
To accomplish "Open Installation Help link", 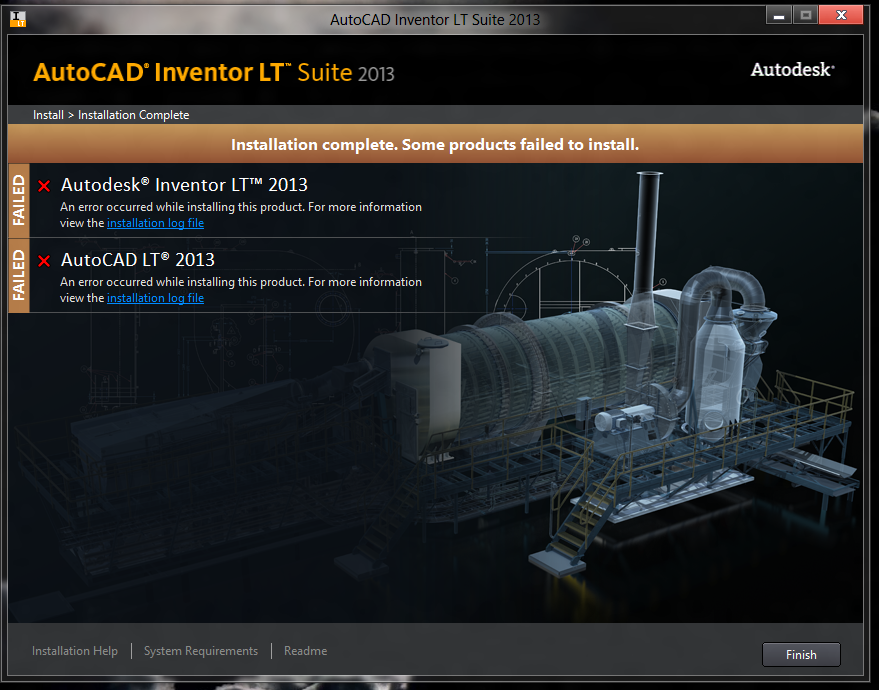I will [x=75, y=651].
